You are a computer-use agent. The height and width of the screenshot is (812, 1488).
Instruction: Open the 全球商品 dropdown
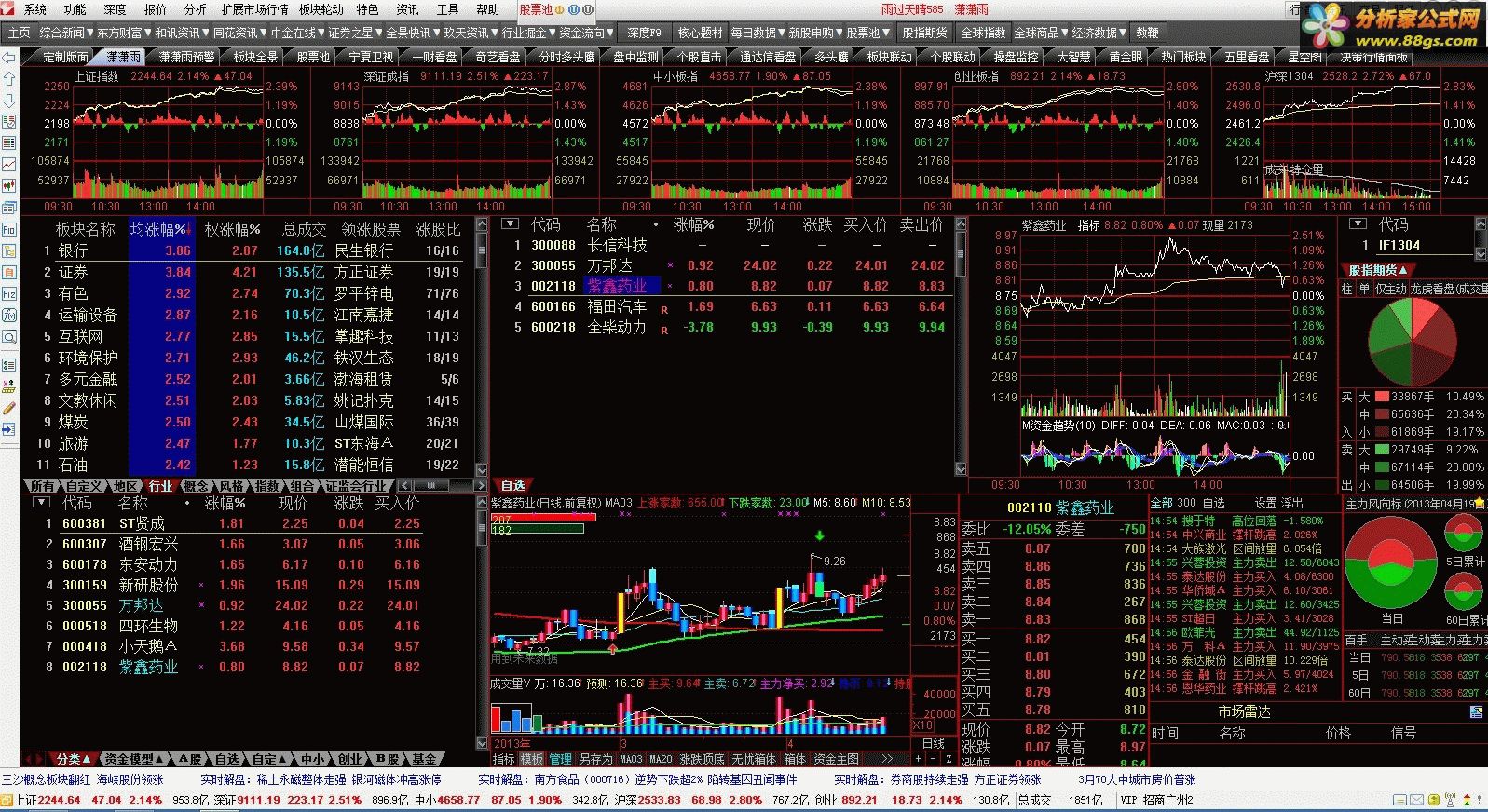[1041, 33]
